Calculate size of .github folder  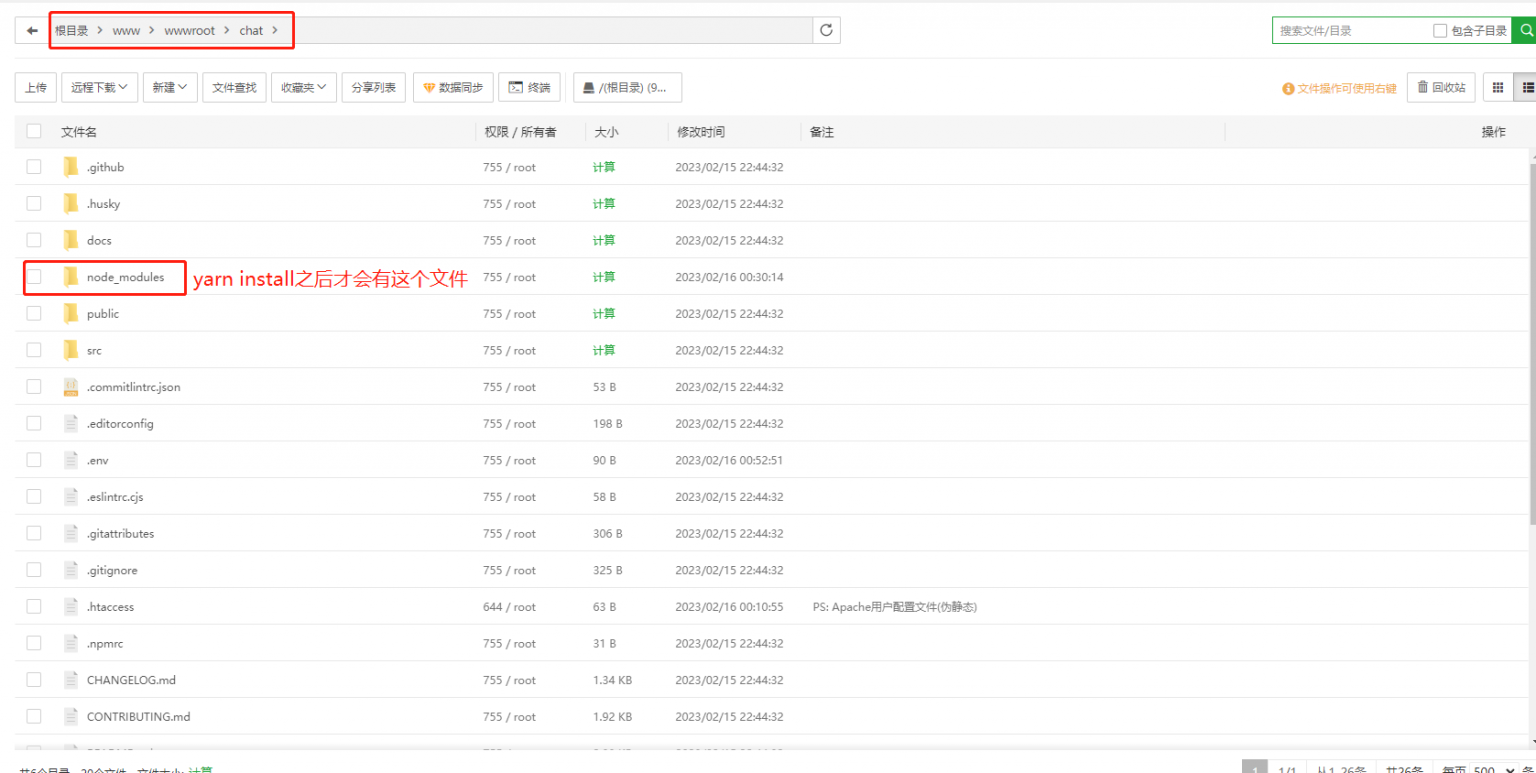point(604,167)
